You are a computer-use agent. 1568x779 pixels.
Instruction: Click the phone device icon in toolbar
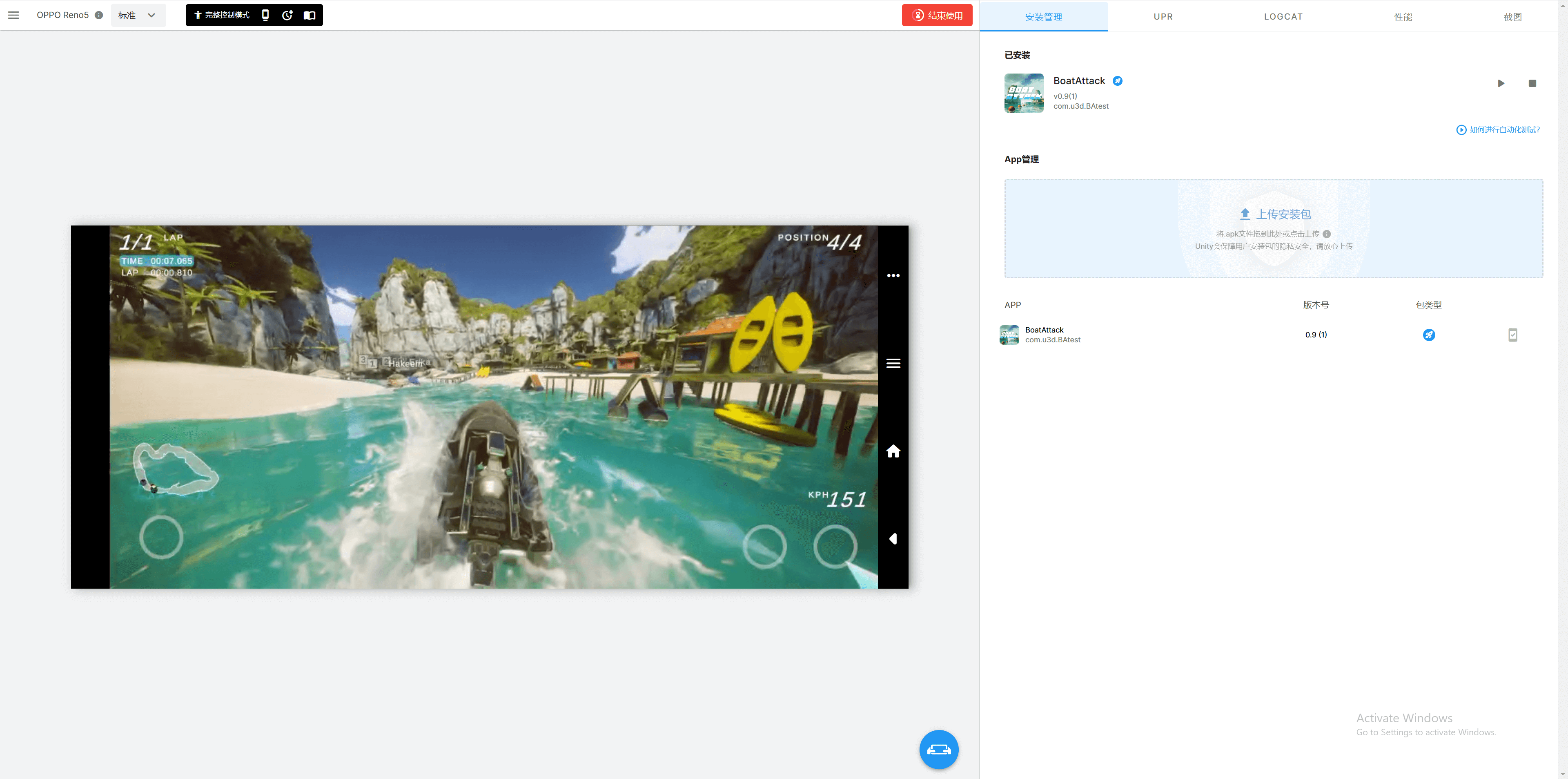pyautogui.click(x=265, y=15)
